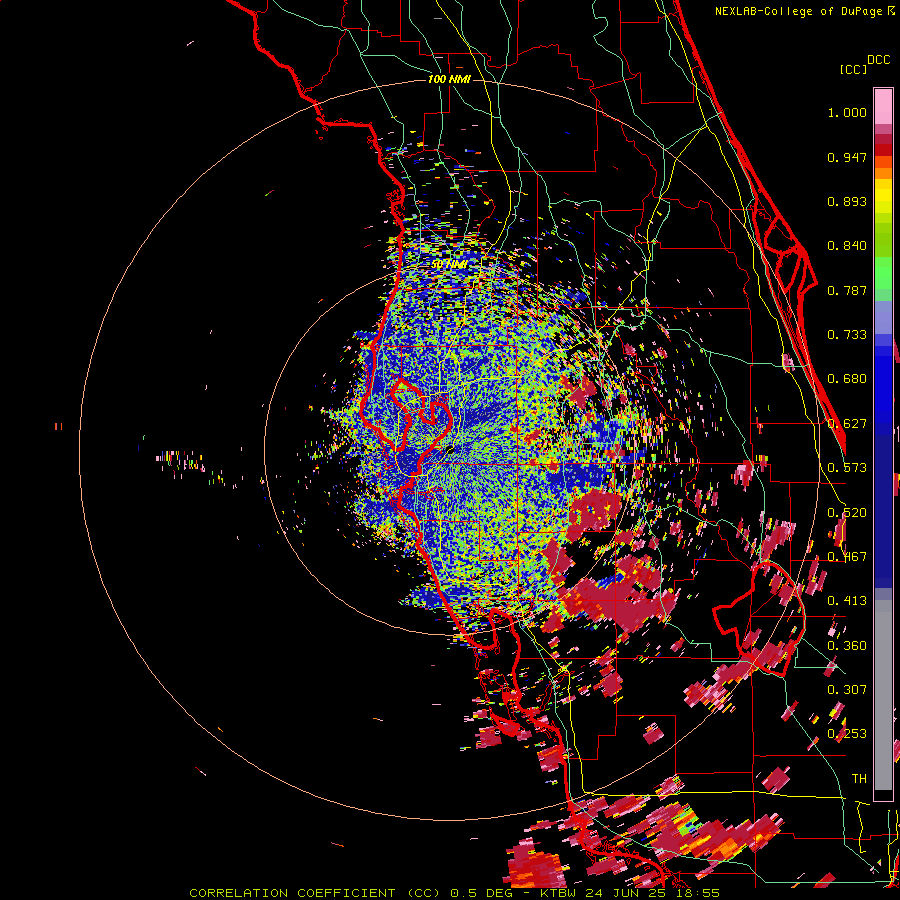Click the 100 NMI range ring label
The image size is (900, 900).
[449, 79]
